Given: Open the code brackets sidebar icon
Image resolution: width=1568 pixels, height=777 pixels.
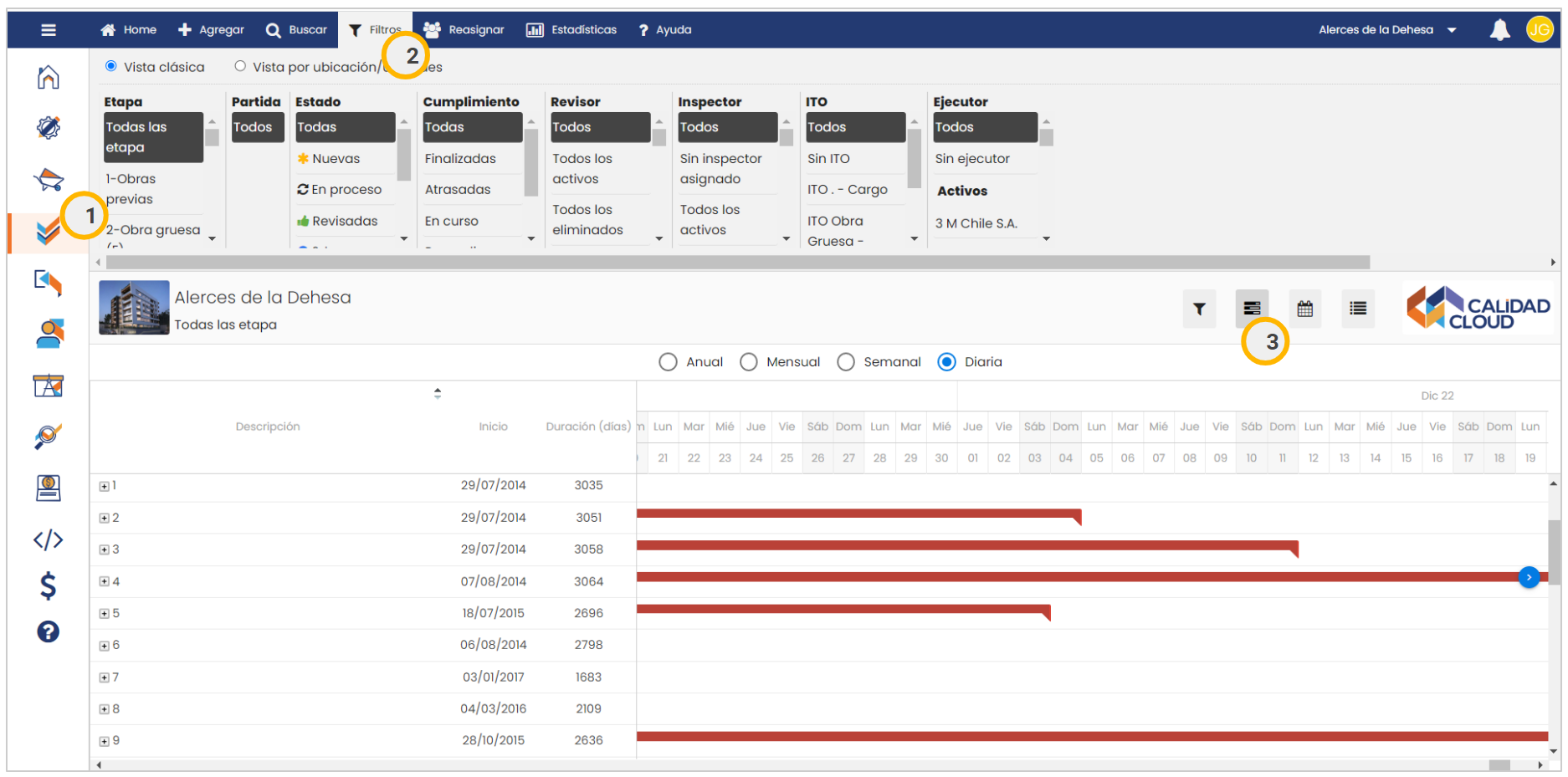Looking at the screenshot, I should point(49,539).
